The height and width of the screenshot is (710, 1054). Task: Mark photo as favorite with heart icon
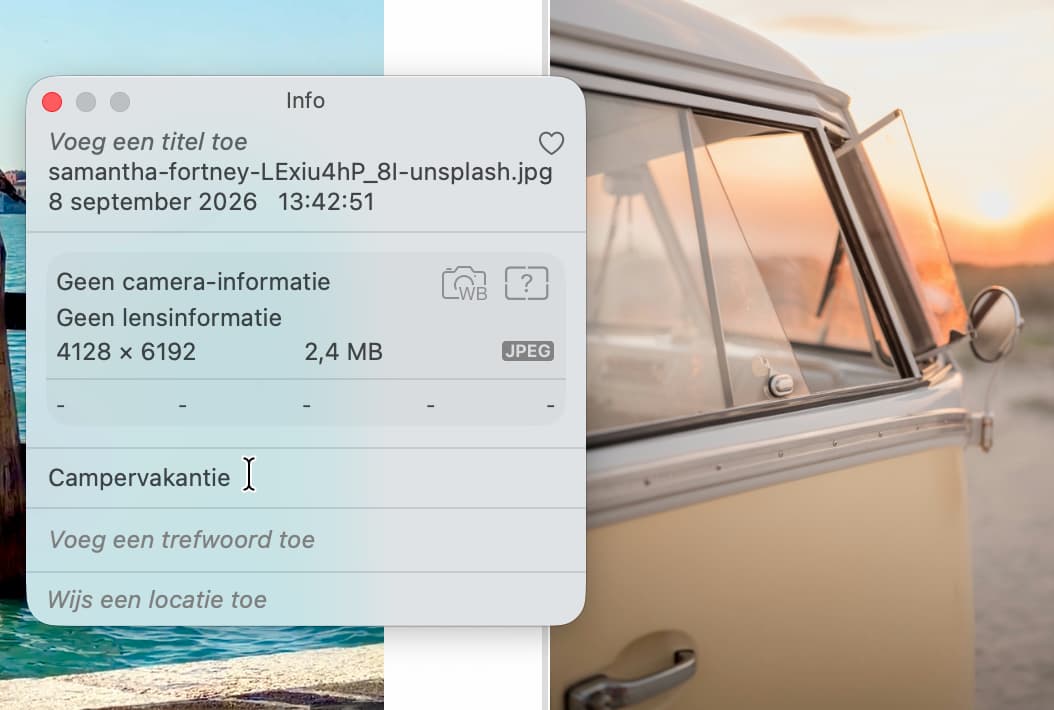tap(551, 143)
